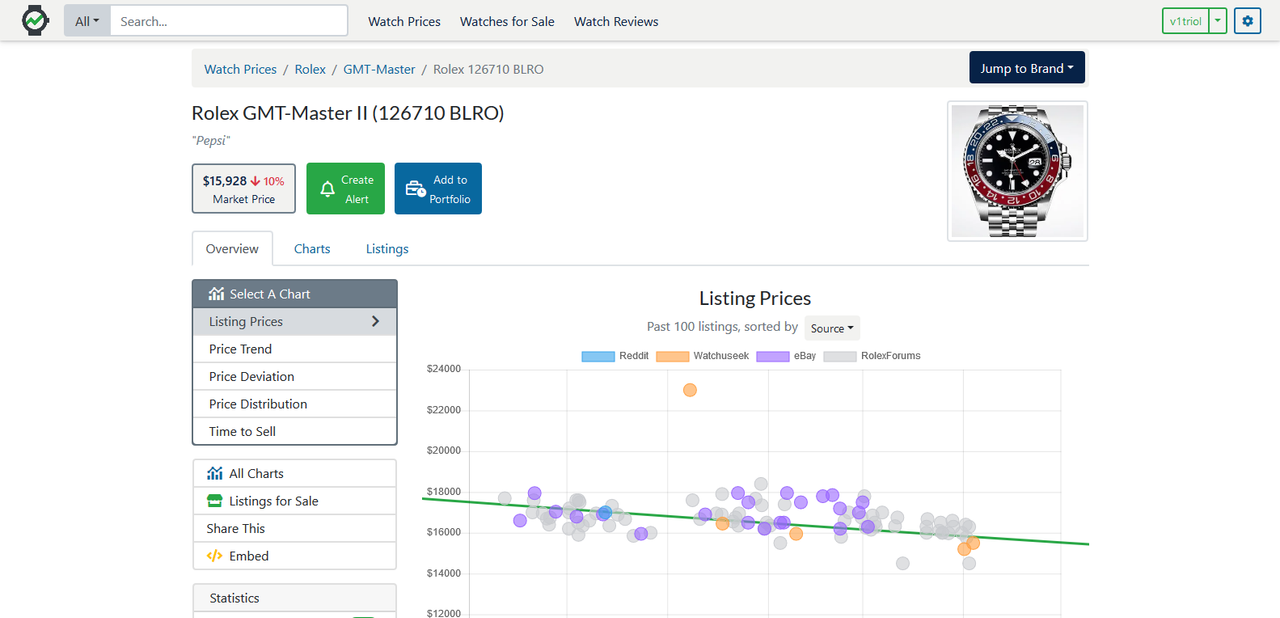Click the $15,928 Market Price button

coord(244,189)
